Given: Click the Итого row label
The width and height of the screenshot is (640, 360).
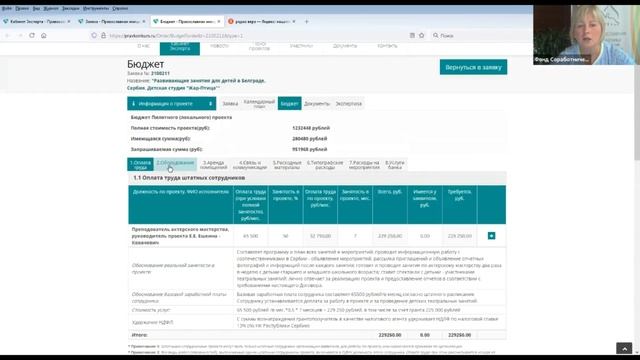Looking at the screenshot, I should click(x=140, y=335).
